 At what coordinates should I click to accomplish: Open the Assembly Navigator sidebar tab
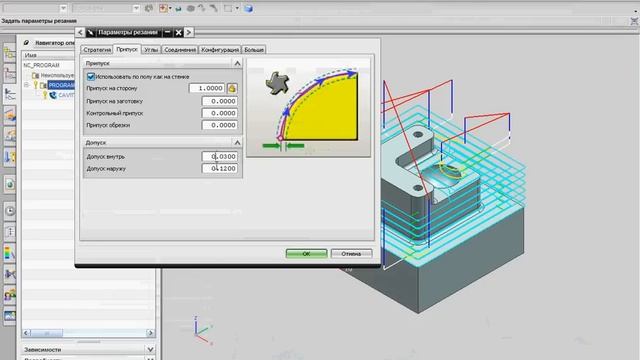click(9, 54)
